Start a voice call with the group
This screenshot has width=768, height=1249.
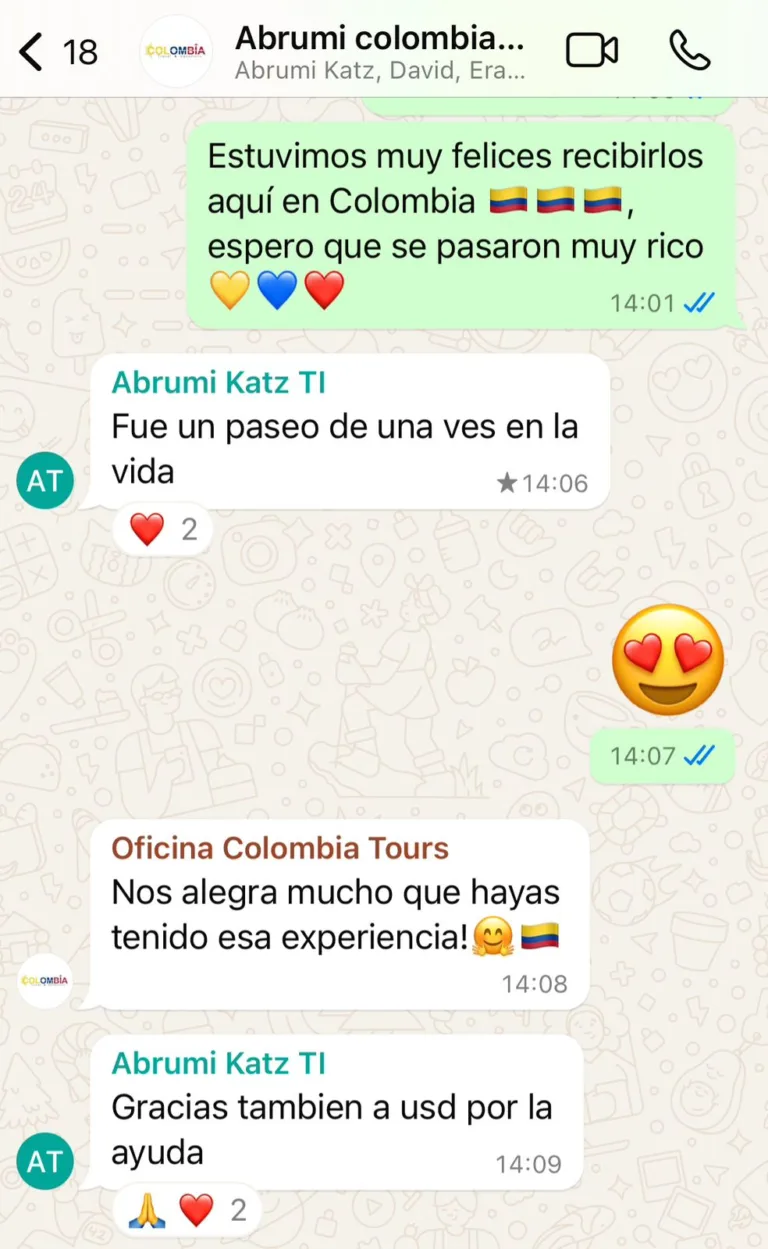(x=690, y=50)
